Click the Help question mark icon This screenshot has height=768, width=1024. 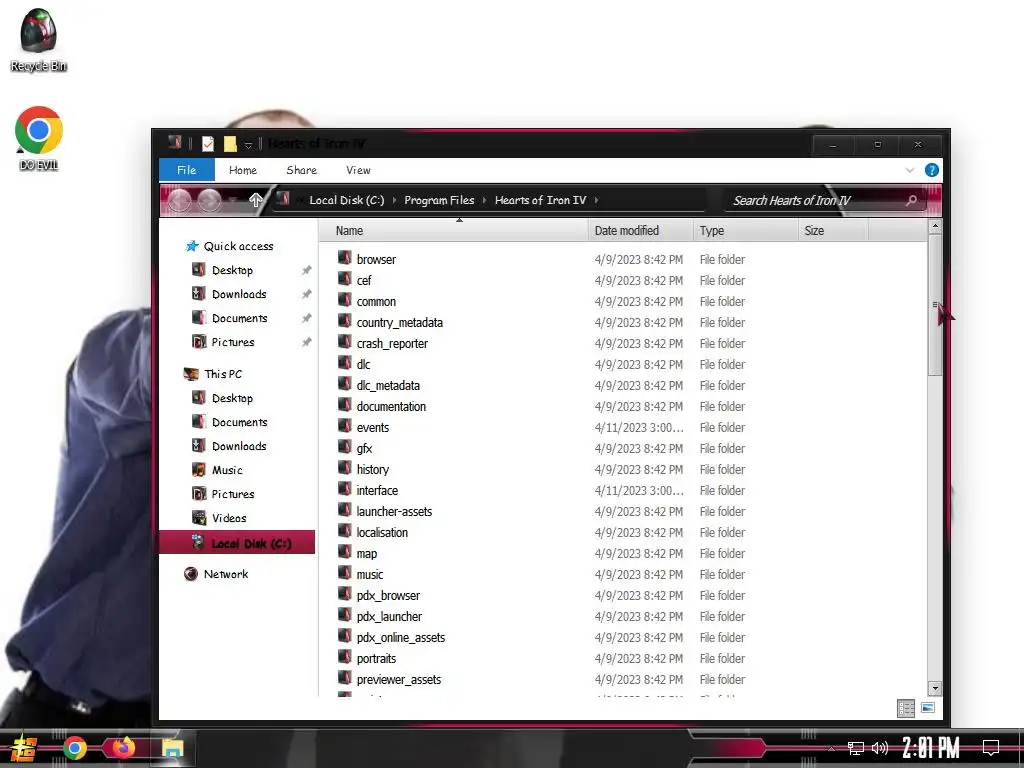pyautogui.click(x=931, y=170)
